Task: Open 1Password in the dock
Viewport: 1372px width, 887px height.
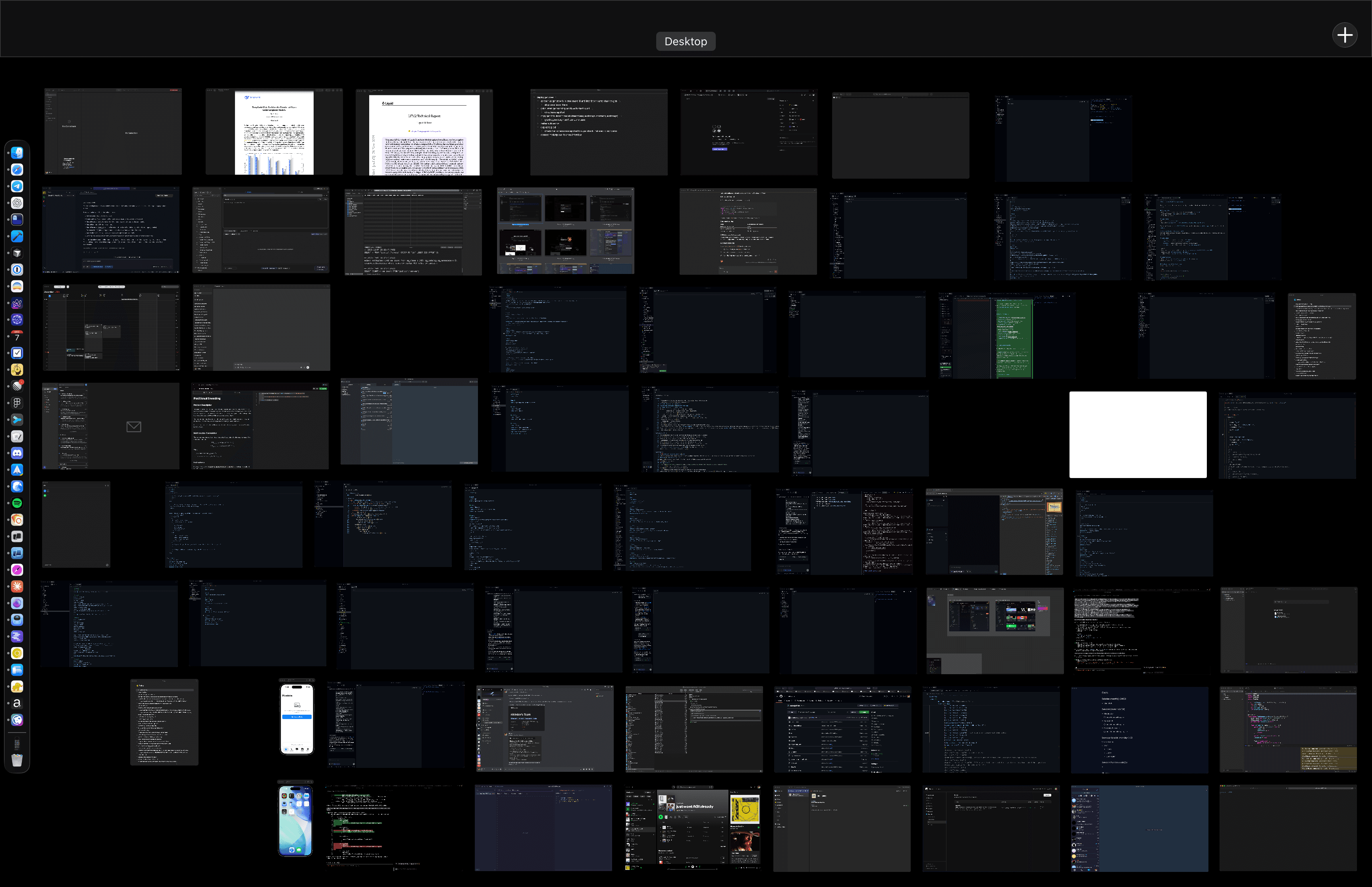Action: (x=17, y=270)
